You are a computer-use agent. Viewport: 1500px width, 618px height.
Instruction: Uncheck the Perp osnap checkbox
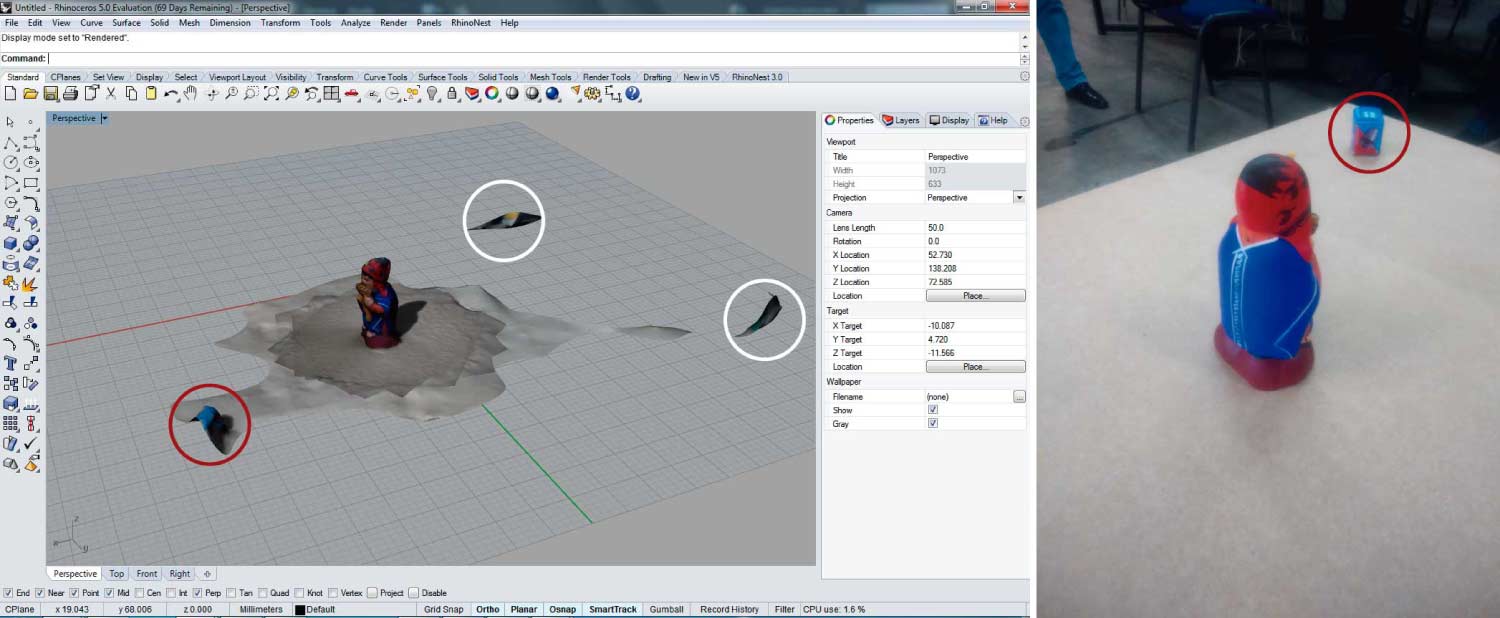pos(198,593)
